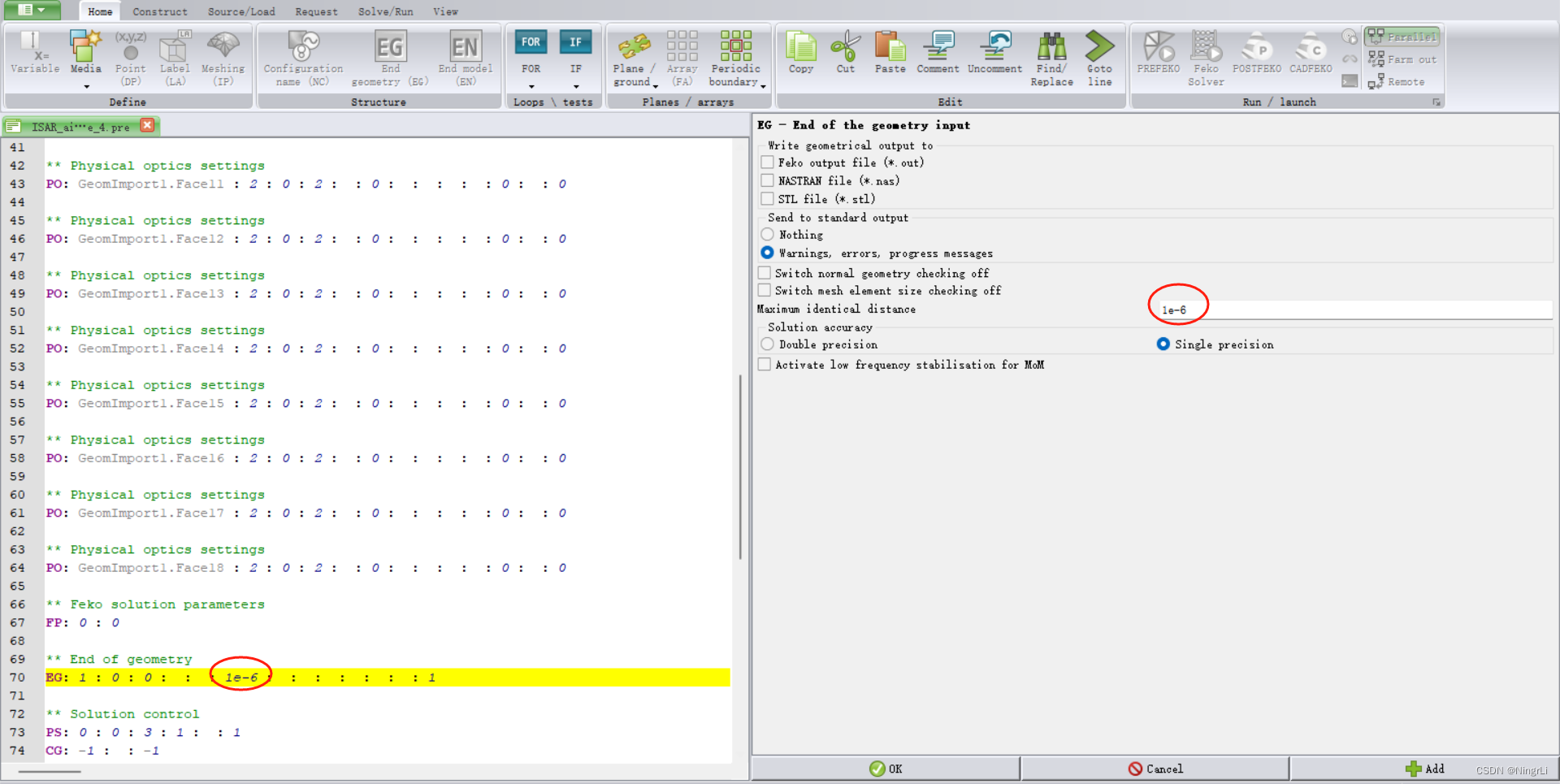
Task: Enable low frequency stabilisation for MoM
Action: click(765, 365)
